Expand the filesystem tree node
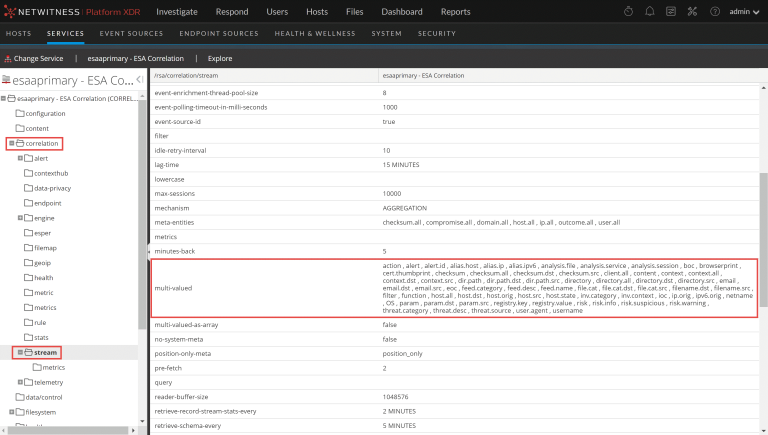This screenshot has height=435, width=768. click(x=12, y=412)
